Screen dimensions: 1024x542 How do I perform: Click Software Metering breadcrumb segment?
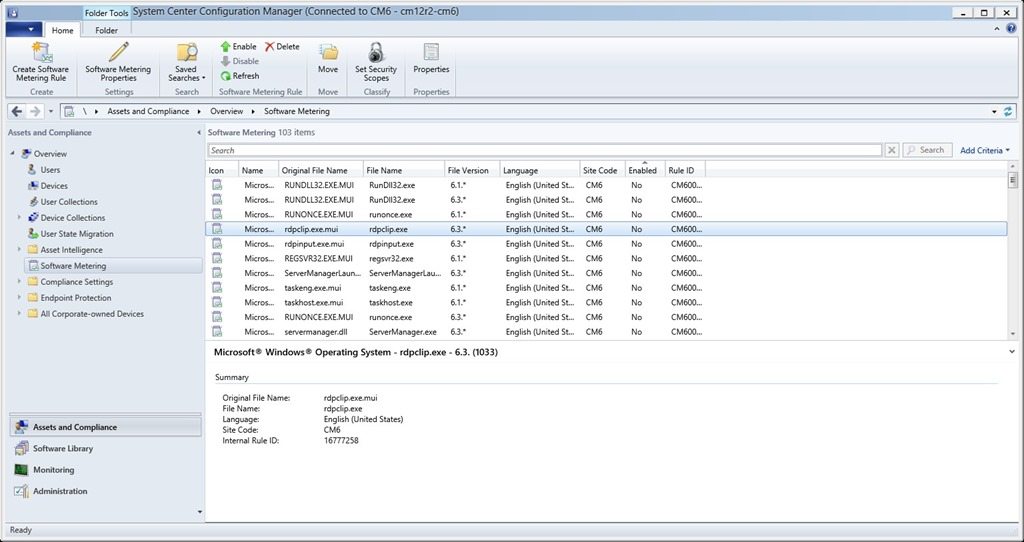tap(296, 112)
